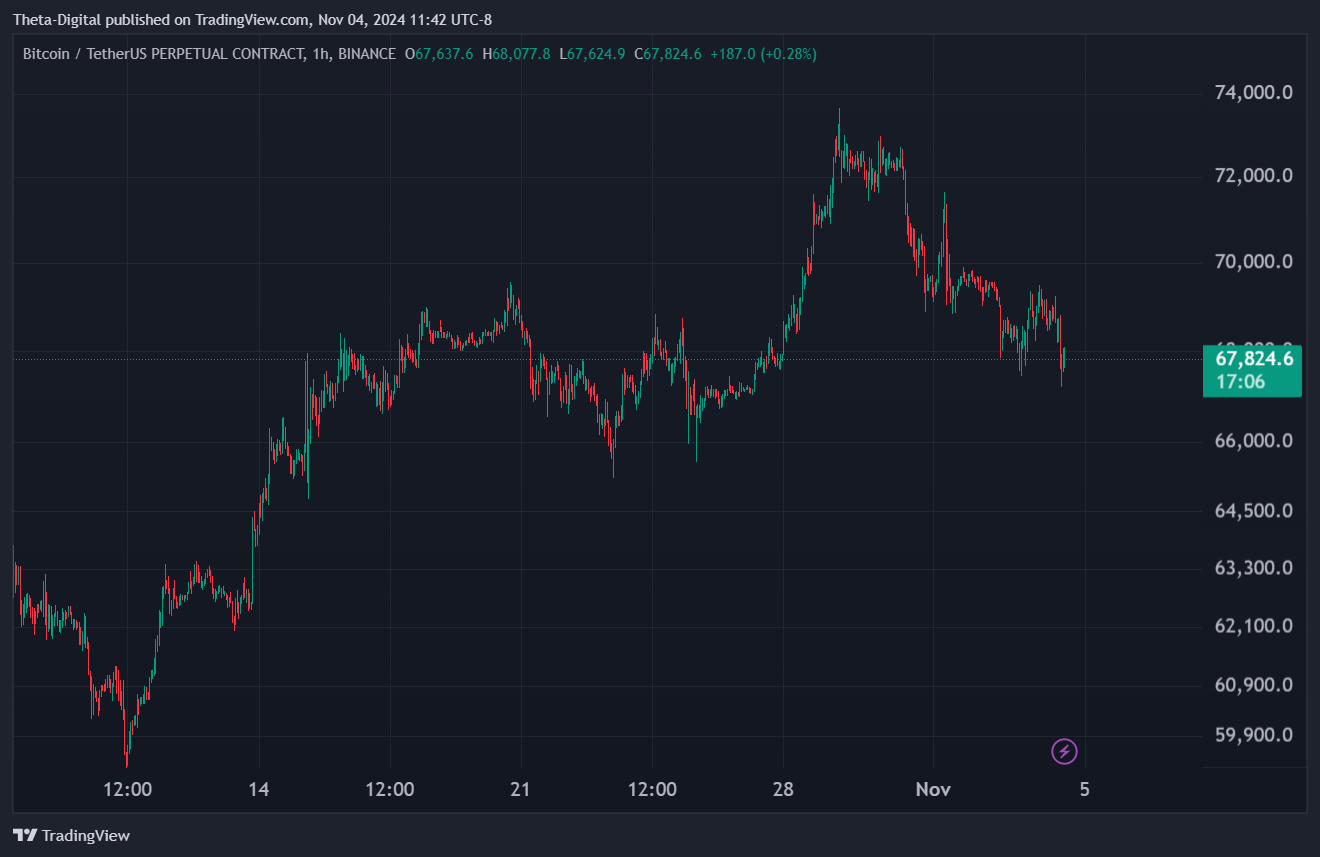Click the high value H68,077.8
Image resolution: width=1320 pixels, height=857 pixels.
point(516,54)
